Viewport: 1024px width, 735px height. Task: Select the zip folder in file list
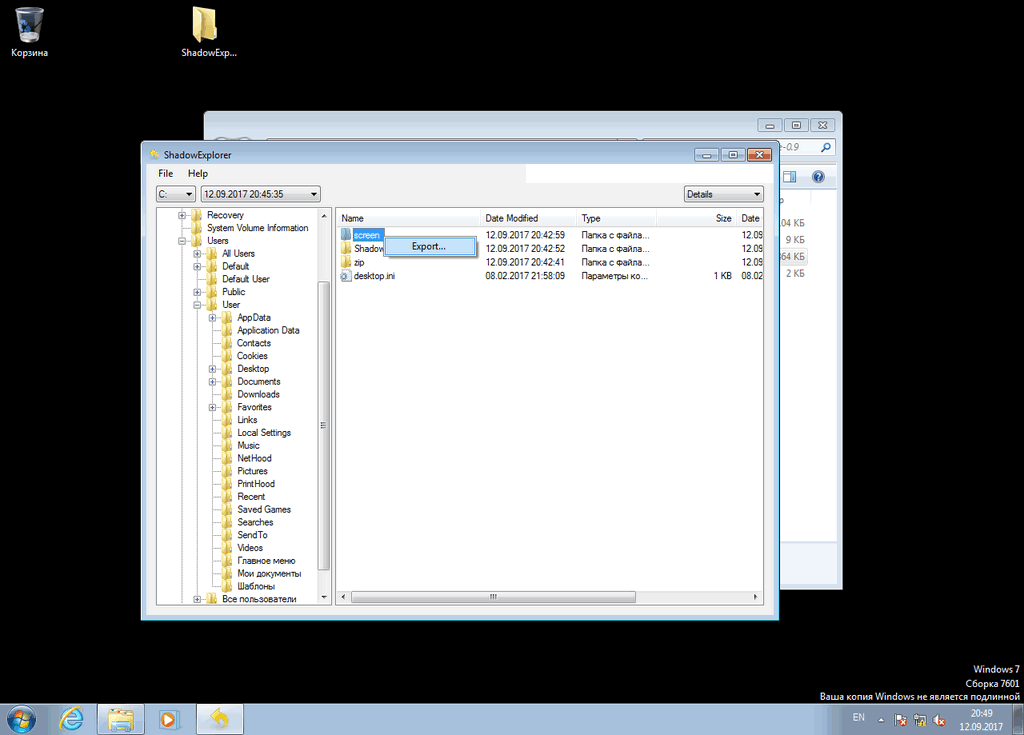(x=359, y=262)
